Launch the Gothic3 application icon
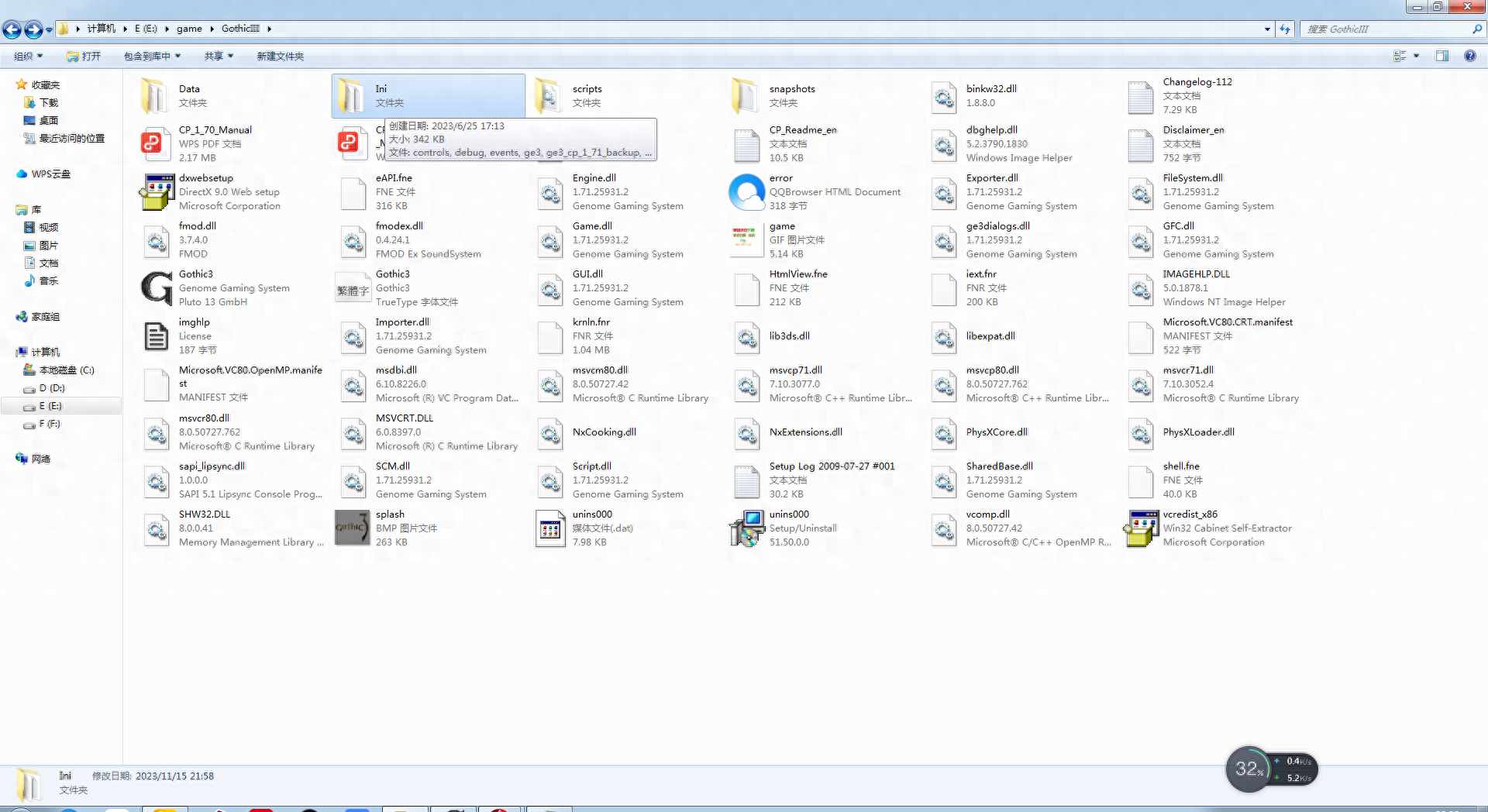Screen dimensions: 1488x812 pyautogui.click(x=157, y=288)
